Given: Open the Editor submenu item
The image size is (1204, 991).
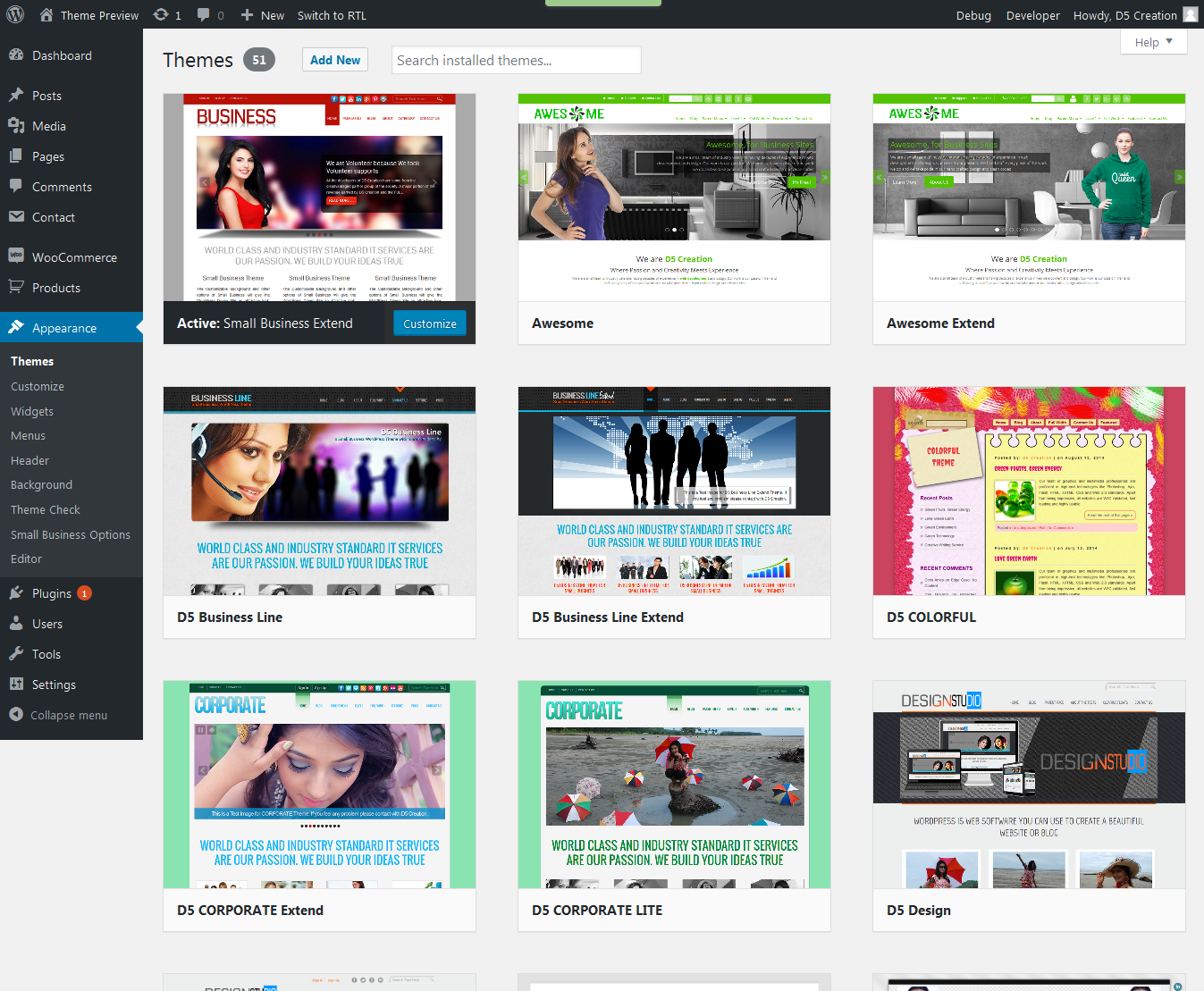Looking at the screenshot, I should tap(26, 558).
